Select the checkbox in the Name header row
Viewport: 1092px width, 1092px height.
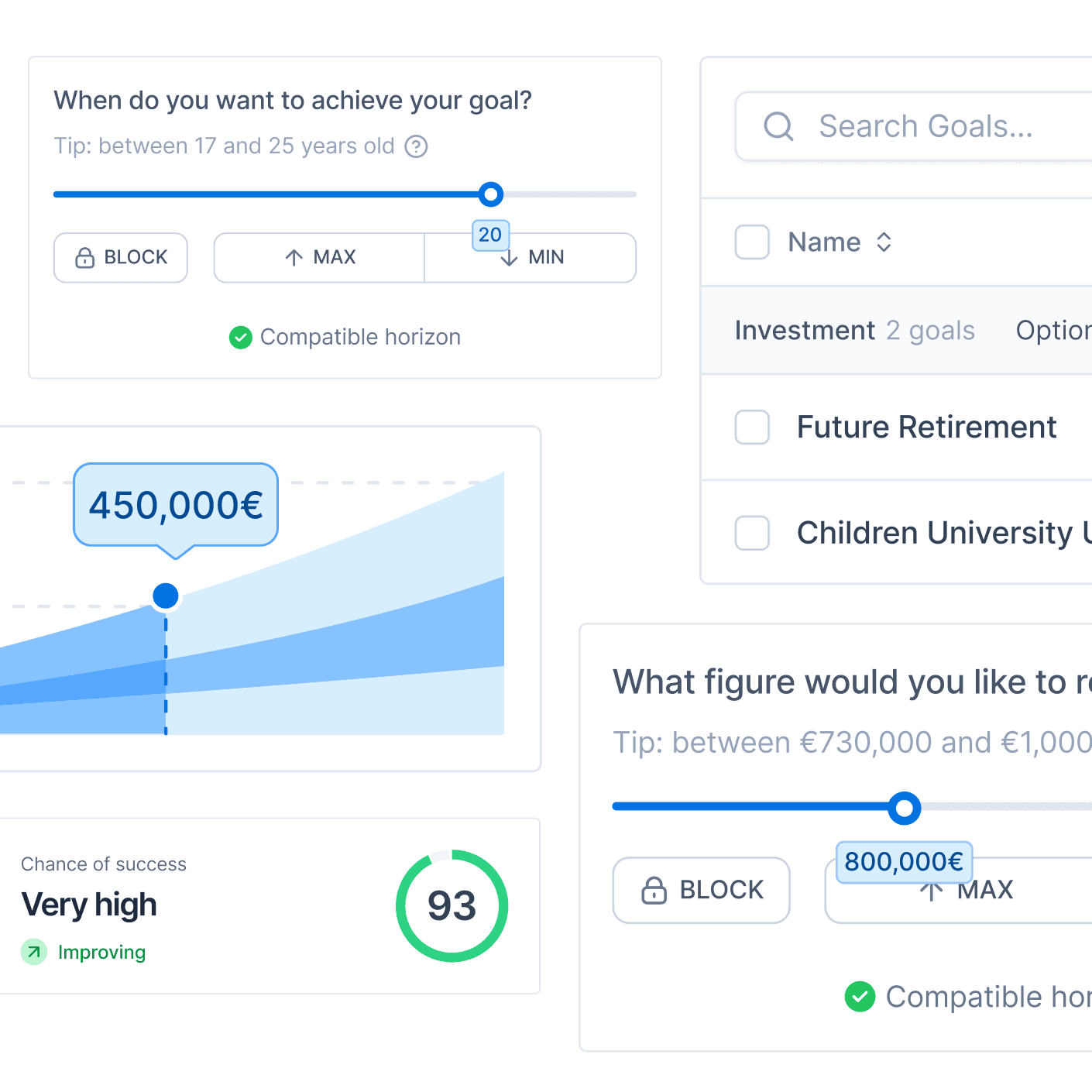click(x=752, y=242)
